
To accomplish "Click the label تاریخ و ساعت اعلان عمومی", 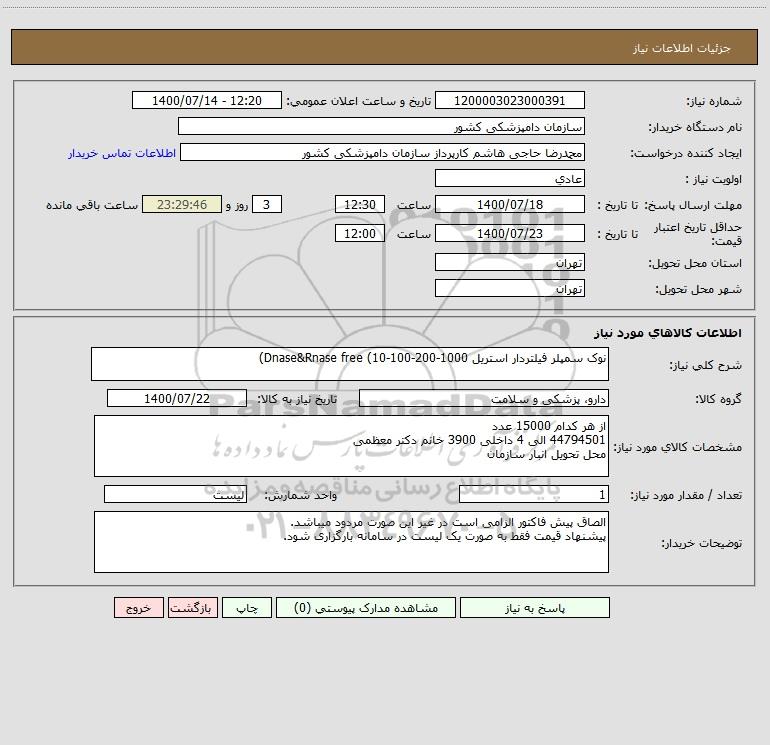I will point(359,101).
